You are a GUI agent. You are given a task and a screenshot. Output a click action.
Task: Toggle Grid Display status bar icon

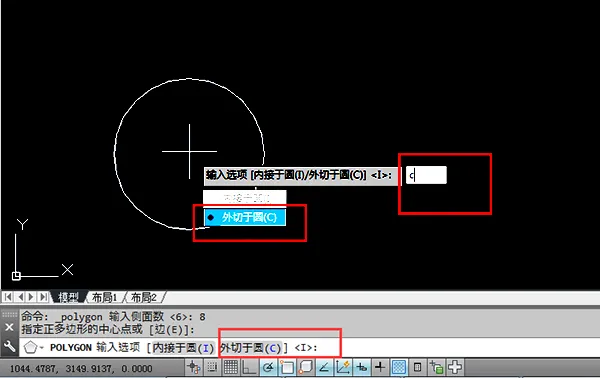231,368
